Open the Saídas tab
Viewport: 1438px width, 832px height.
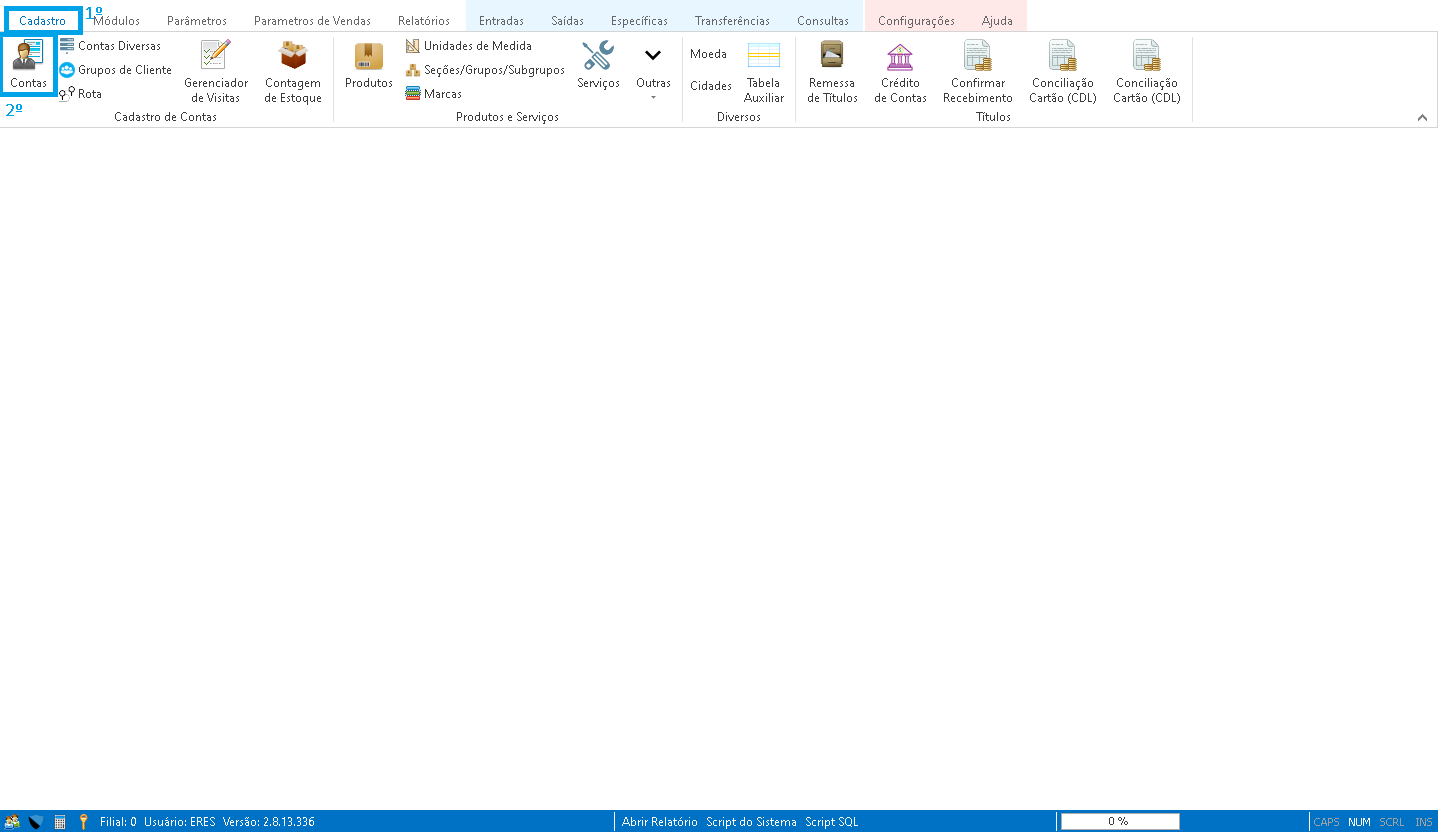[x=567, y=21]
